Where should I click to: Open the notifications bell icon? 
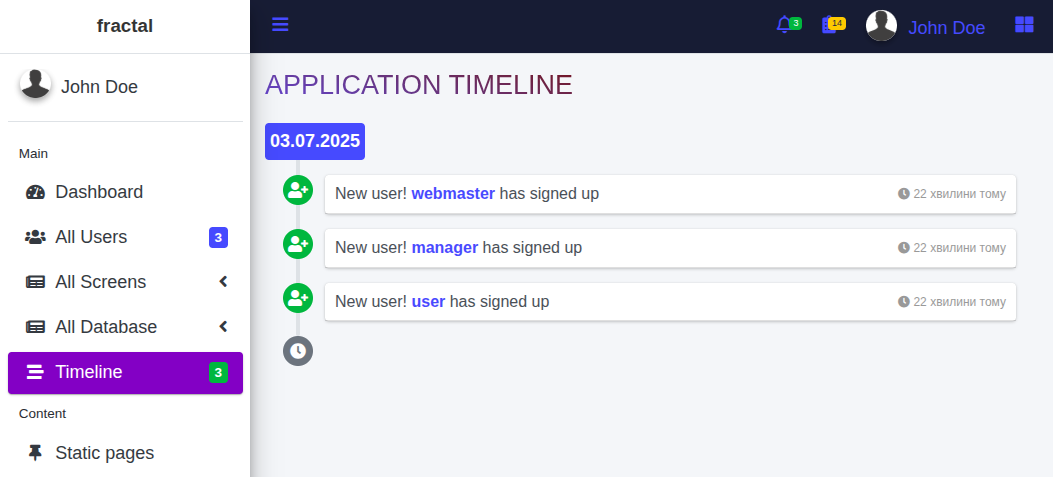[x=784, y=25]
